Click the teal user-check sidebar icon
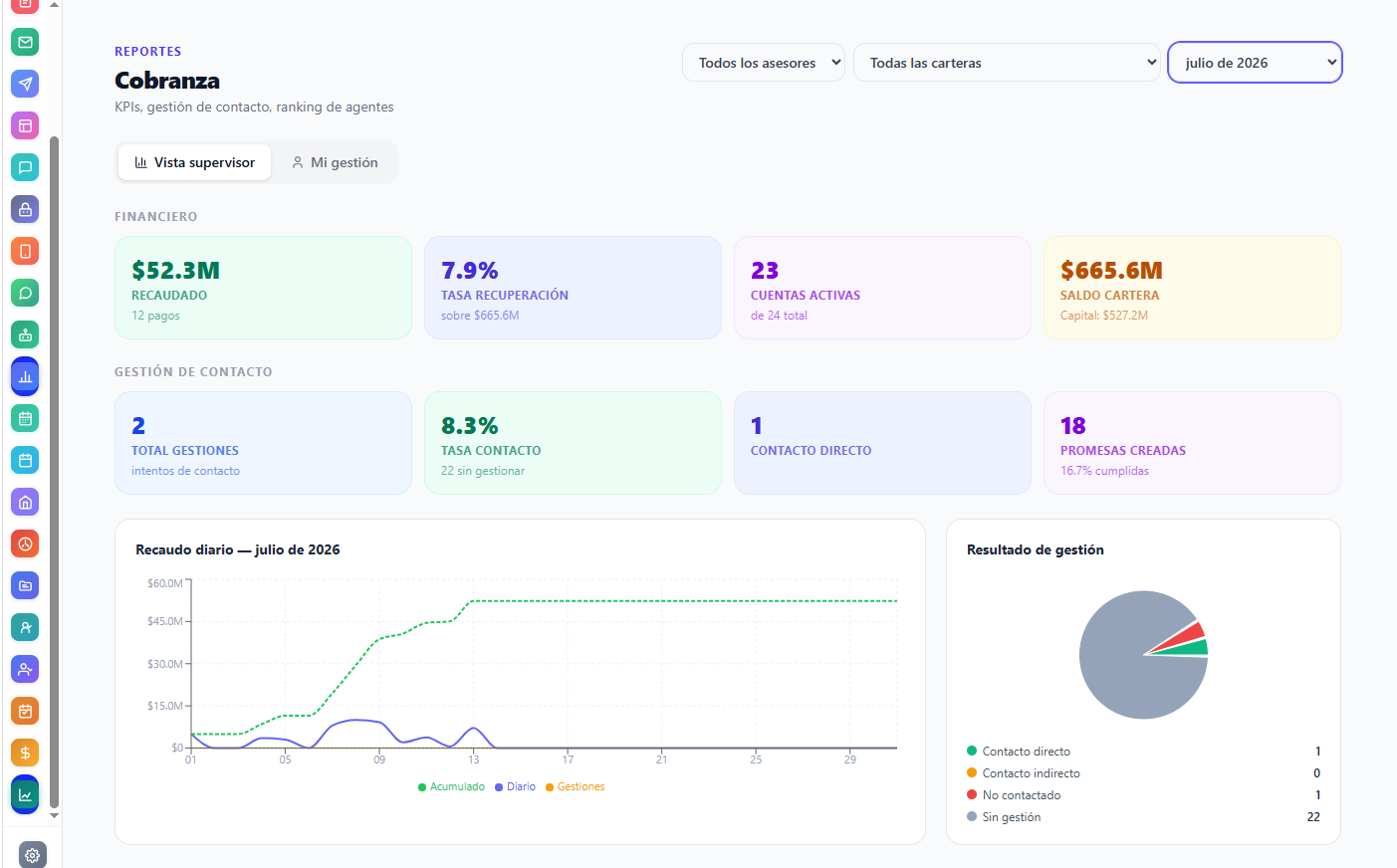Image resolution: width=1397 pixels, height=868 pixels. 25,627
